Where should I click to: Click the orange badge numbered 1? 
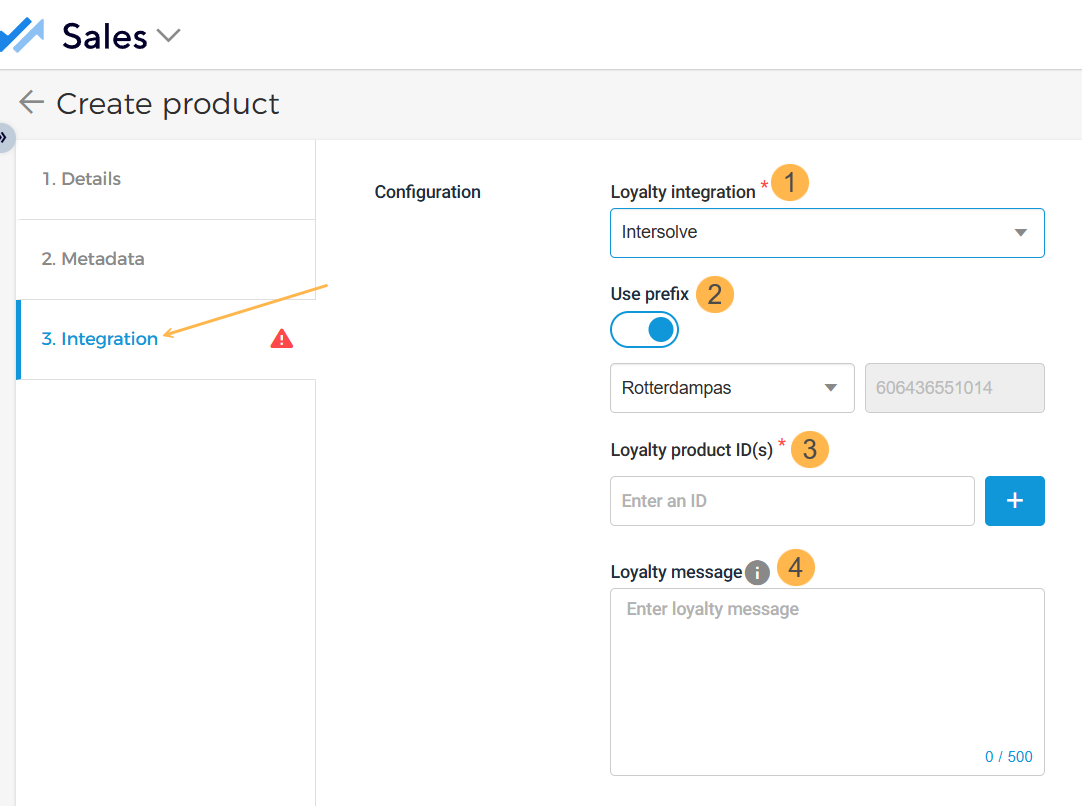tap(790, 183)
